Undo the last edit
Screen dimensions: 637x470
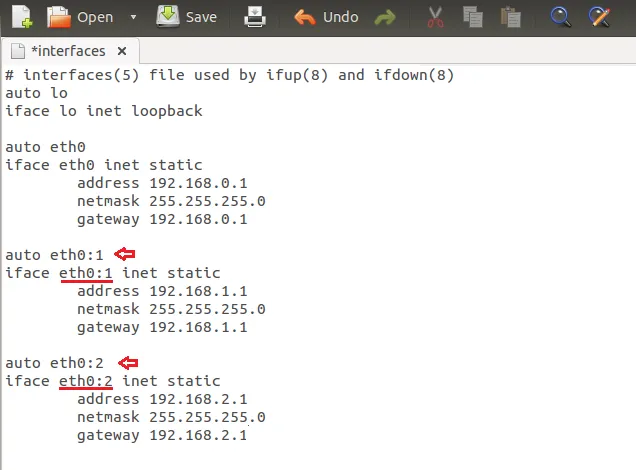coord(327,17)
